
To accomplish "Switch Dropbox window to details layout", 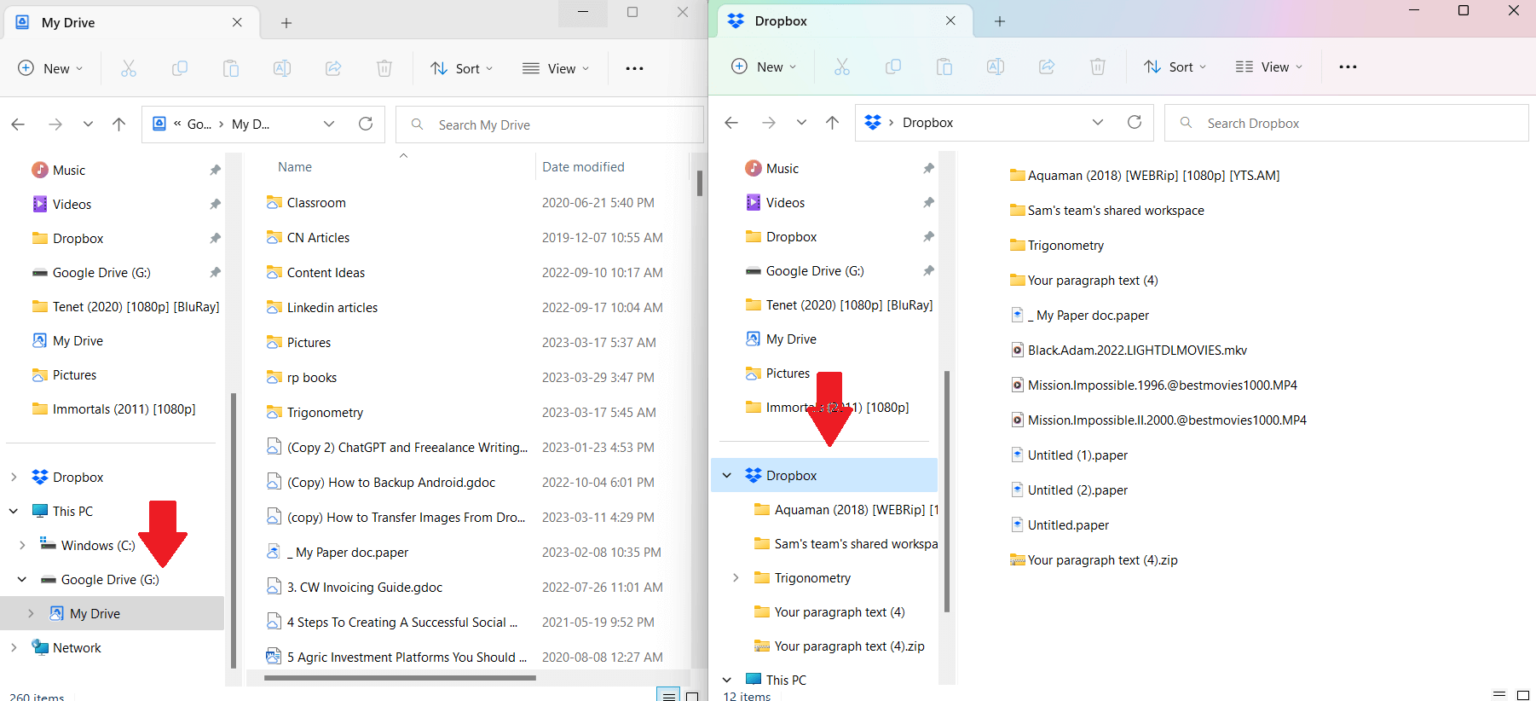I will pos(1500,694).
